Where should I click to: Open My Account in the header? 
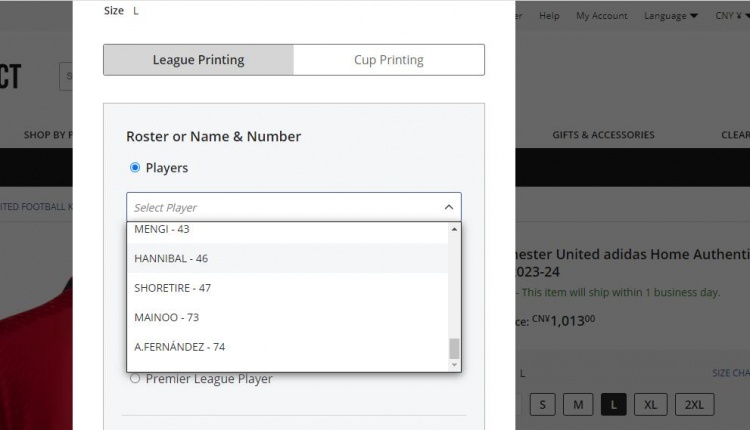pos(602,16)
